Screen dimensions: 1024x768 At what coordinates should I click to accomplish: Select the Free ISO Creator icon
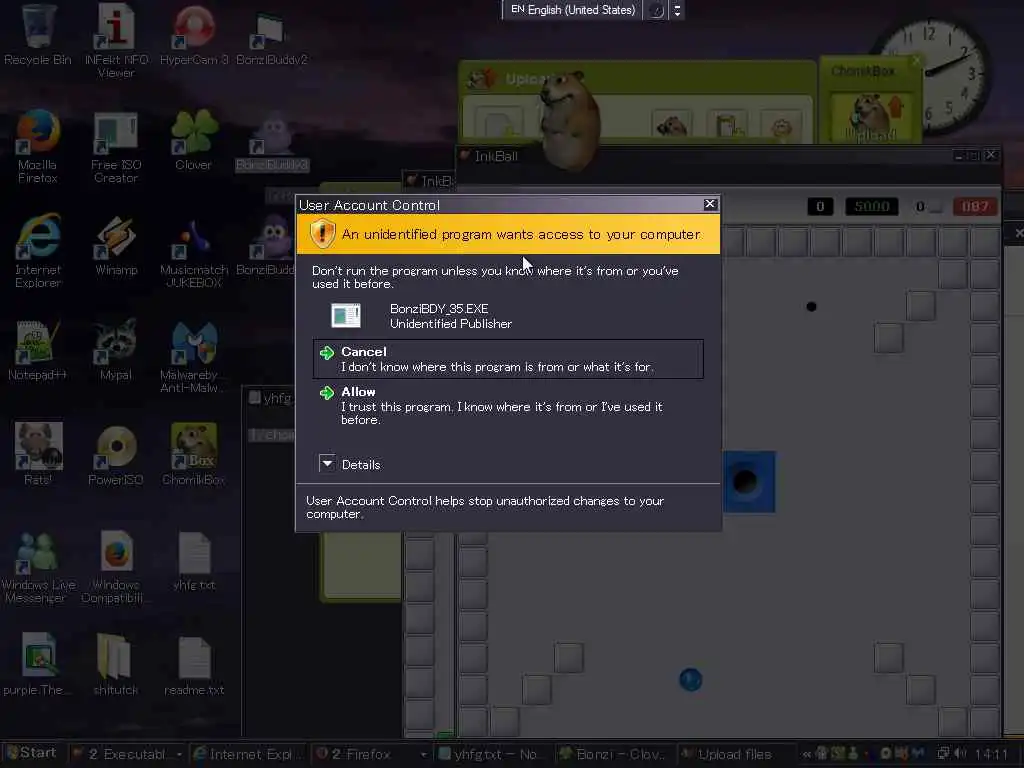click(x=116, y=148)
